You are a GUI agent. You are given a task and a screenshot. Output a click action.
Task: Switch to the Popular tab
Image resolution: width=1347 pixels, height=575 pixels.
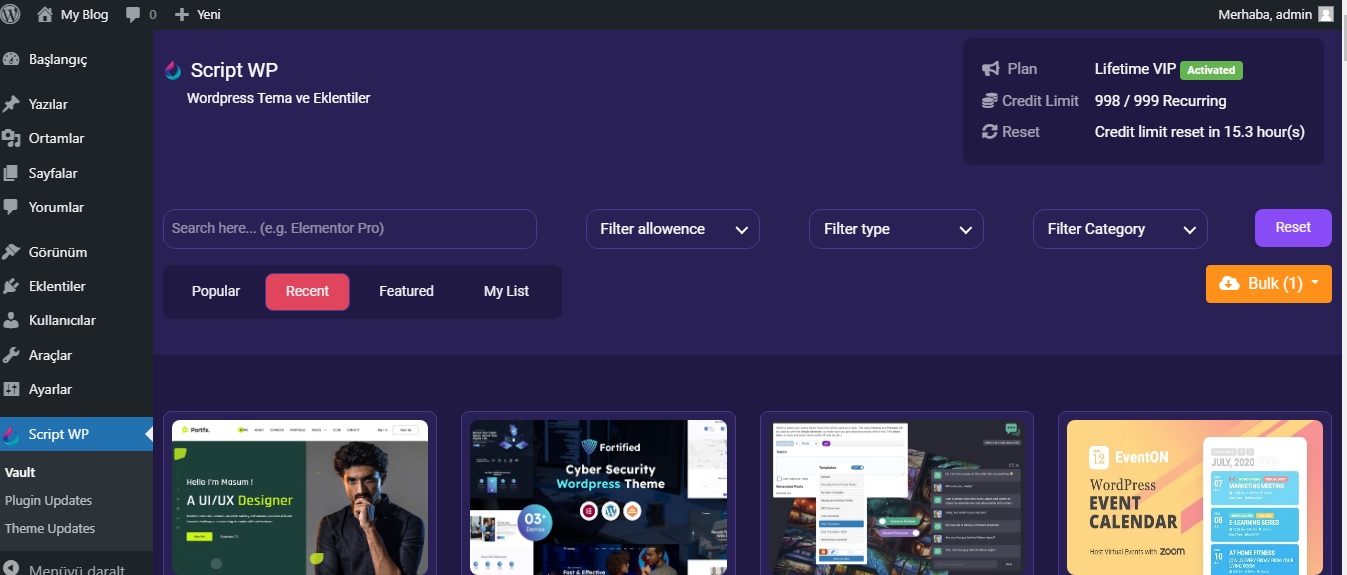[216, 291]
